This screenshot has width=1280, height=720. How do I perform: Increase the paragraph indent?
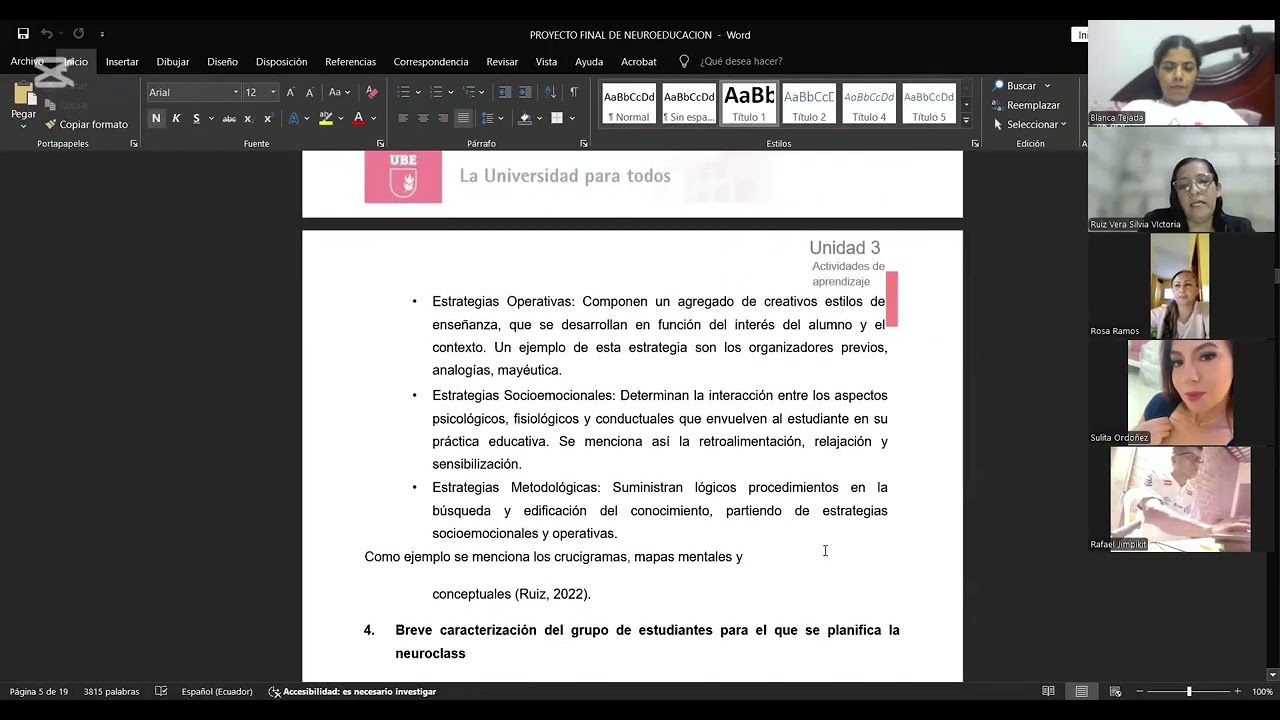pyautogui.click(x=525, y=92)
